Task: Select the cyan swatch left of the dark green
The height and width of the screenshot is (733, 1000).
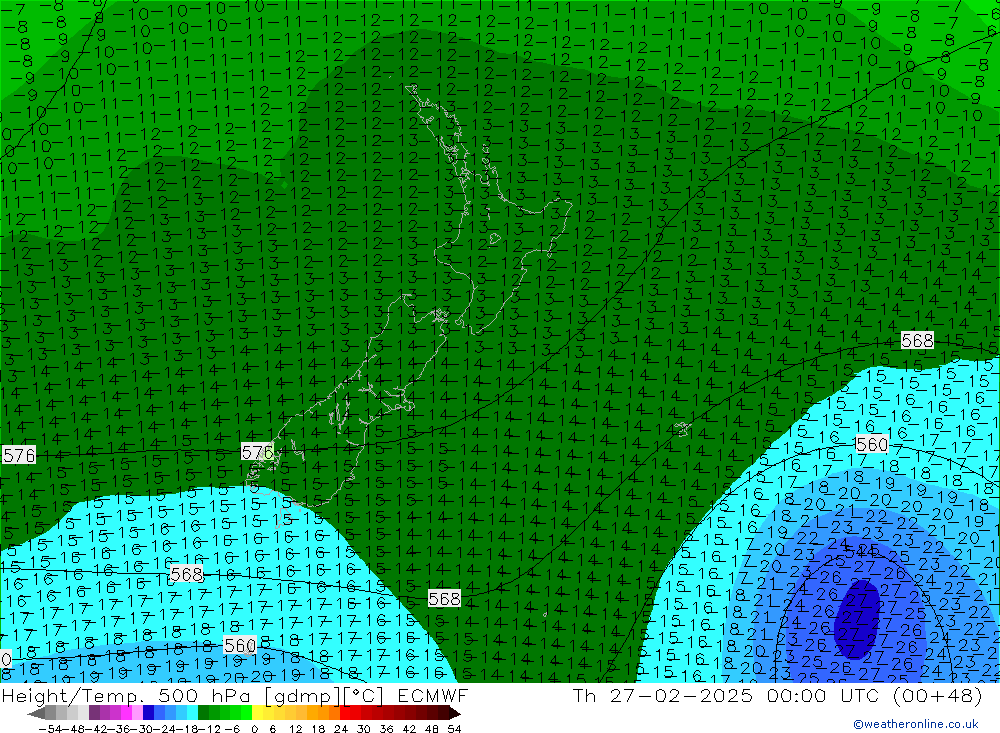Action: 192,713
